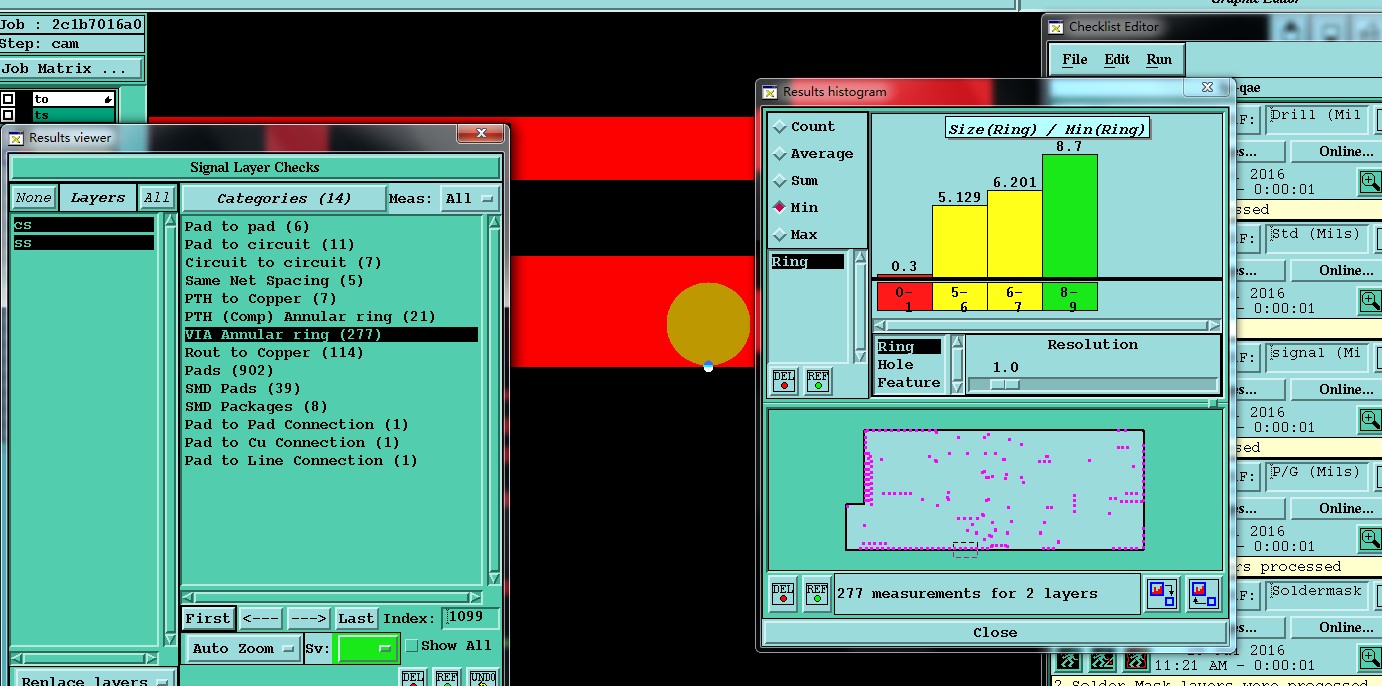Image resolution: width=1382 pixels, height=686 pixels.
Task: Click magnifier icon below the Soldermask entry
Action: click(1369, 657)
